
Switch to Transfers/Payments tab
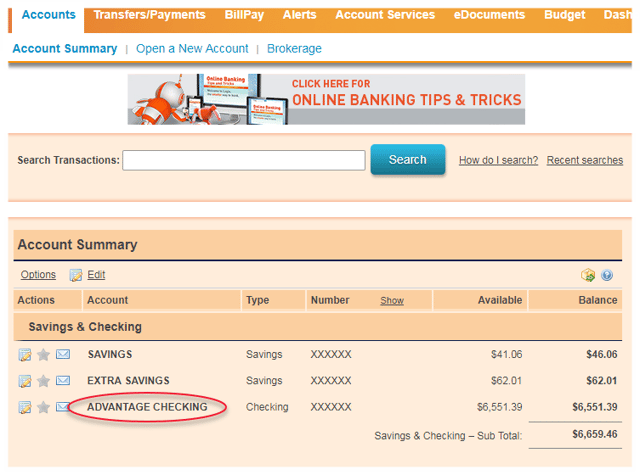[x=149, y=15]
